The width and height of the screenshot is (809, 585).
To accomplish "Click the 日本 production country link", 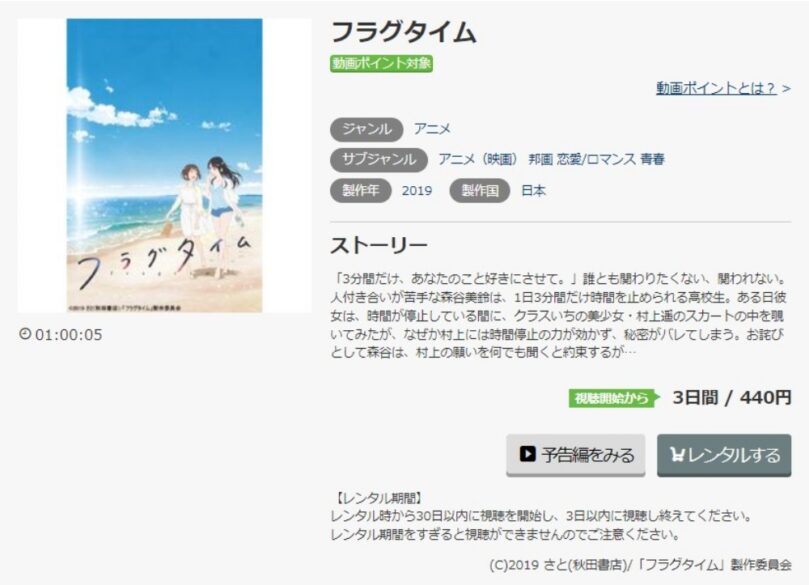I will 533,190.
